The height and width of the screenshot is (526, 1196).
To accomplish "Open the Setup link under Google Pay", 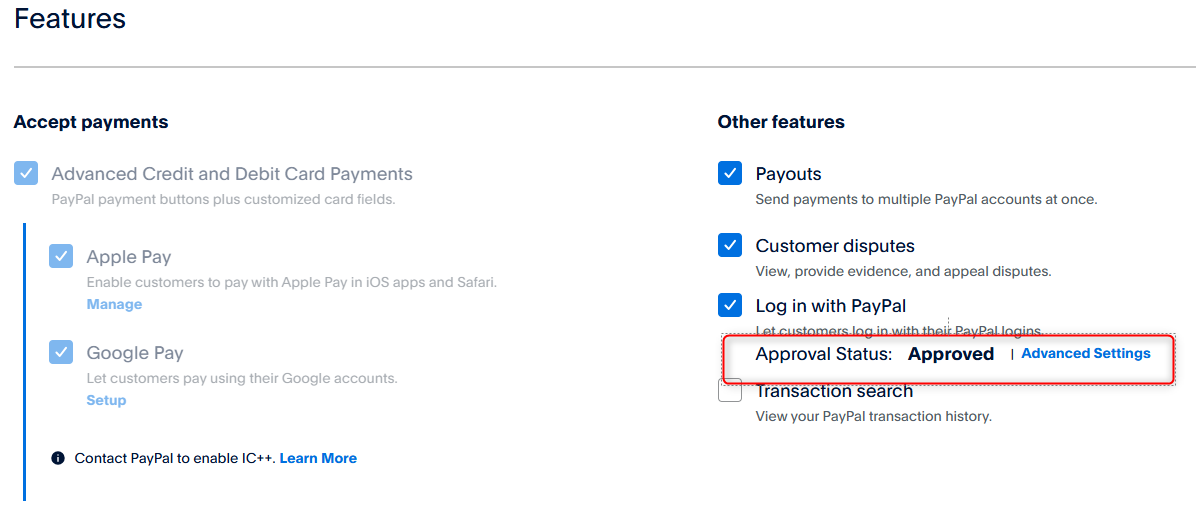I will pyautogui.click(x=106, y=400).
